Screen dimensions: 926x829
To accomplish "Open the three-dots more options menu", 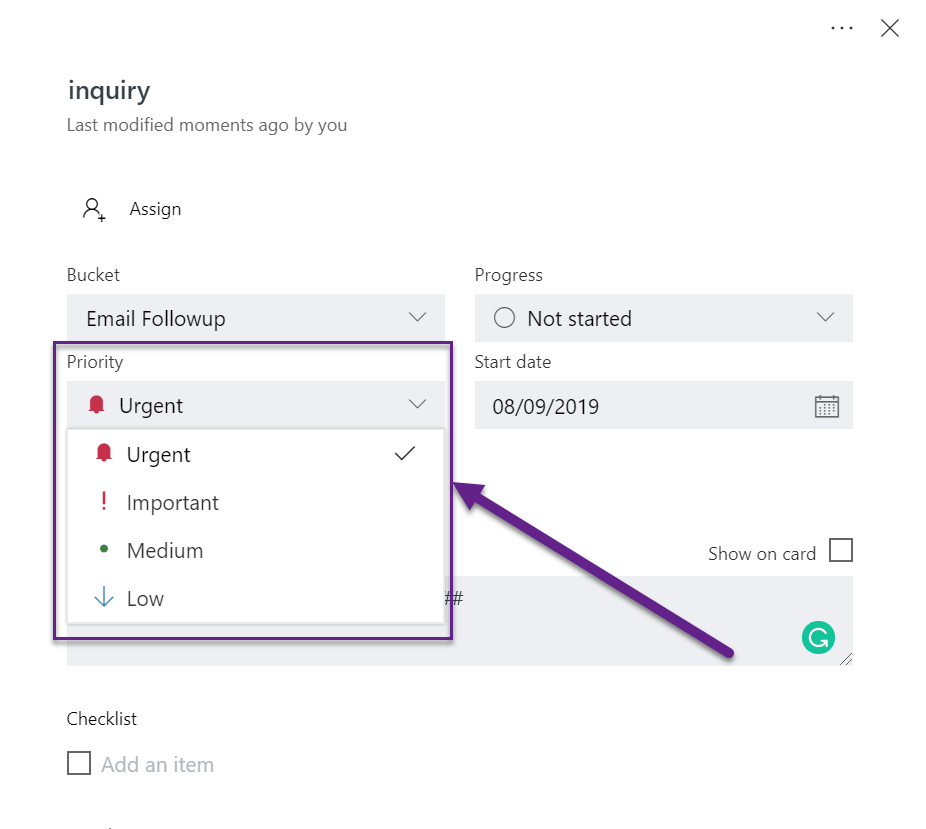I will [x=842, y=28].
